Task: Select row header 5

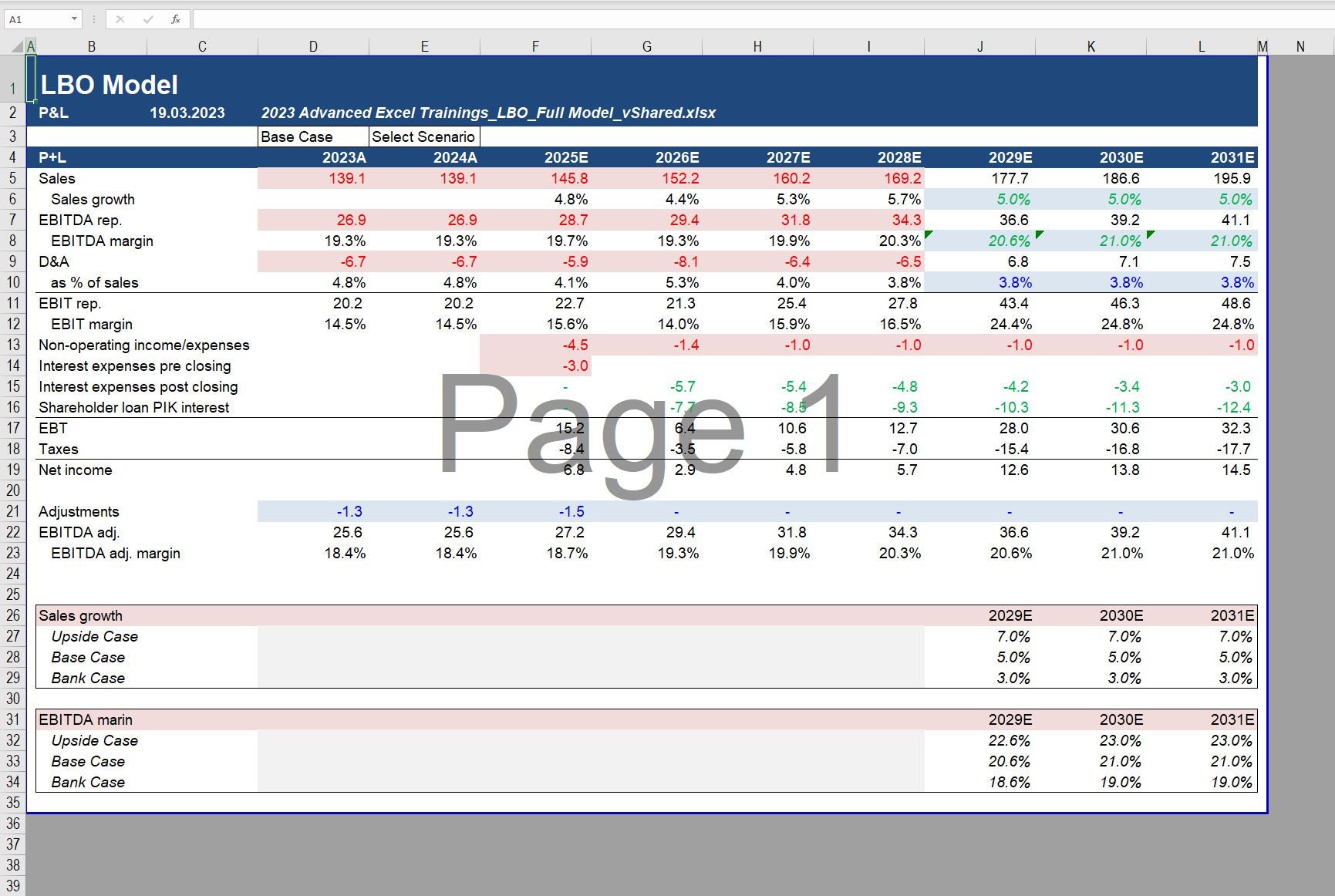Action: 13,178
